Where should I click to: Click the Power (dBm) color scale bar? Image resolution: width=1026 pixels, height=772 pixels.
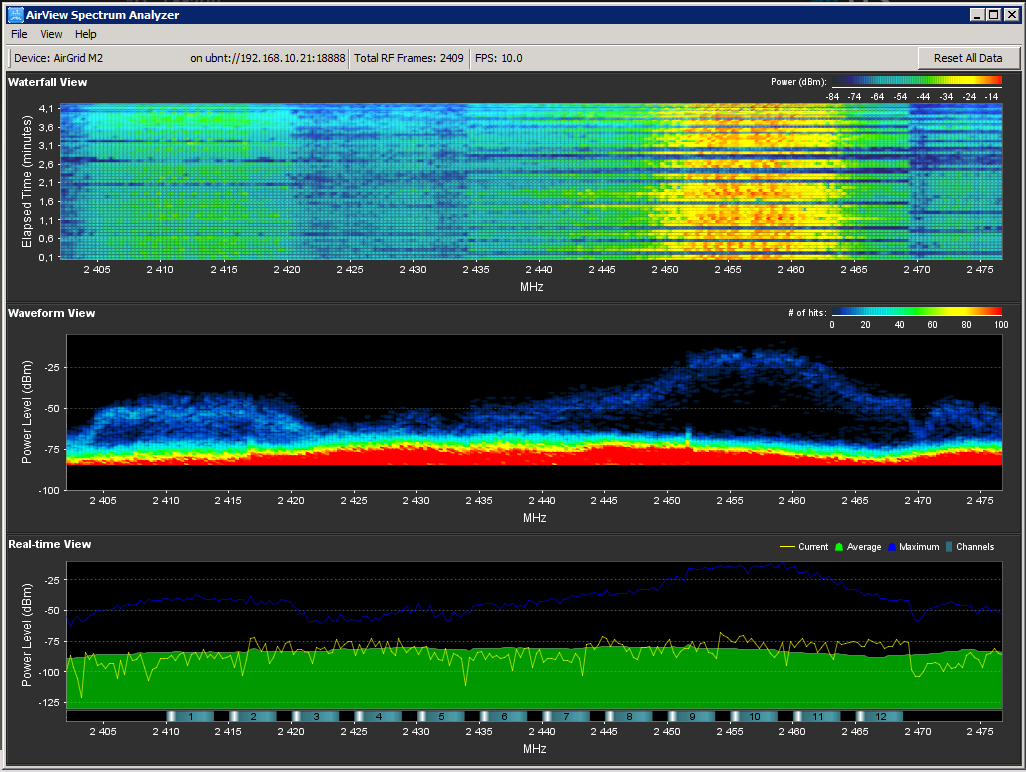click(x=916, y=81)
